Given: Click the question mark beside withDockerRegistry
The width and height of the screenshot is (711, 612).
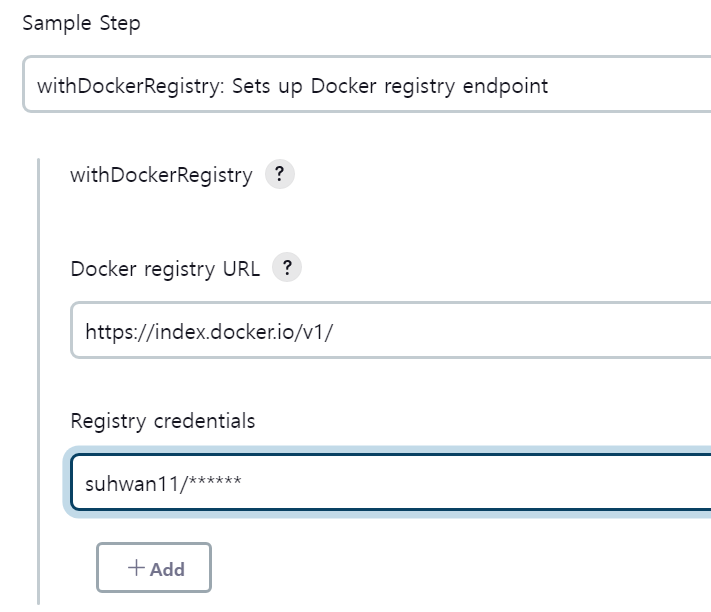Looking at the screenshot, I should [280, 174].
